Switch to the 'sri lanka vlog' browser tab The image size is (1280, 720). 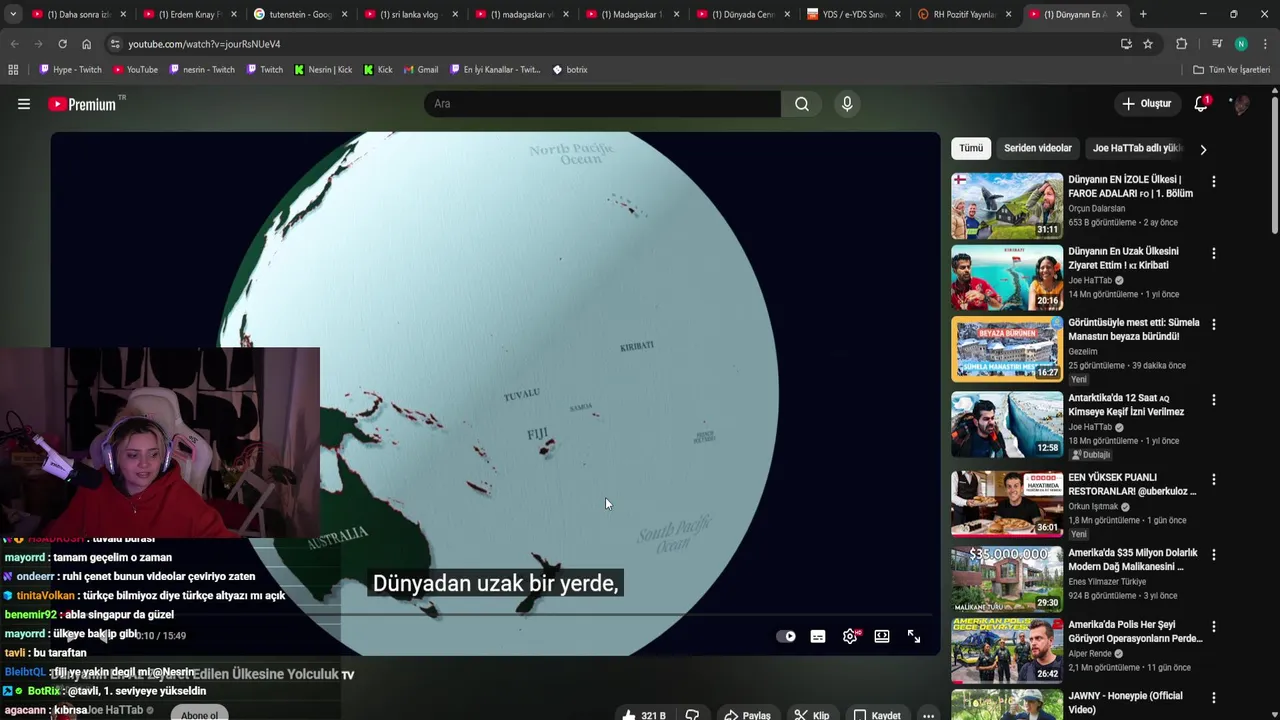coord(409,14)
